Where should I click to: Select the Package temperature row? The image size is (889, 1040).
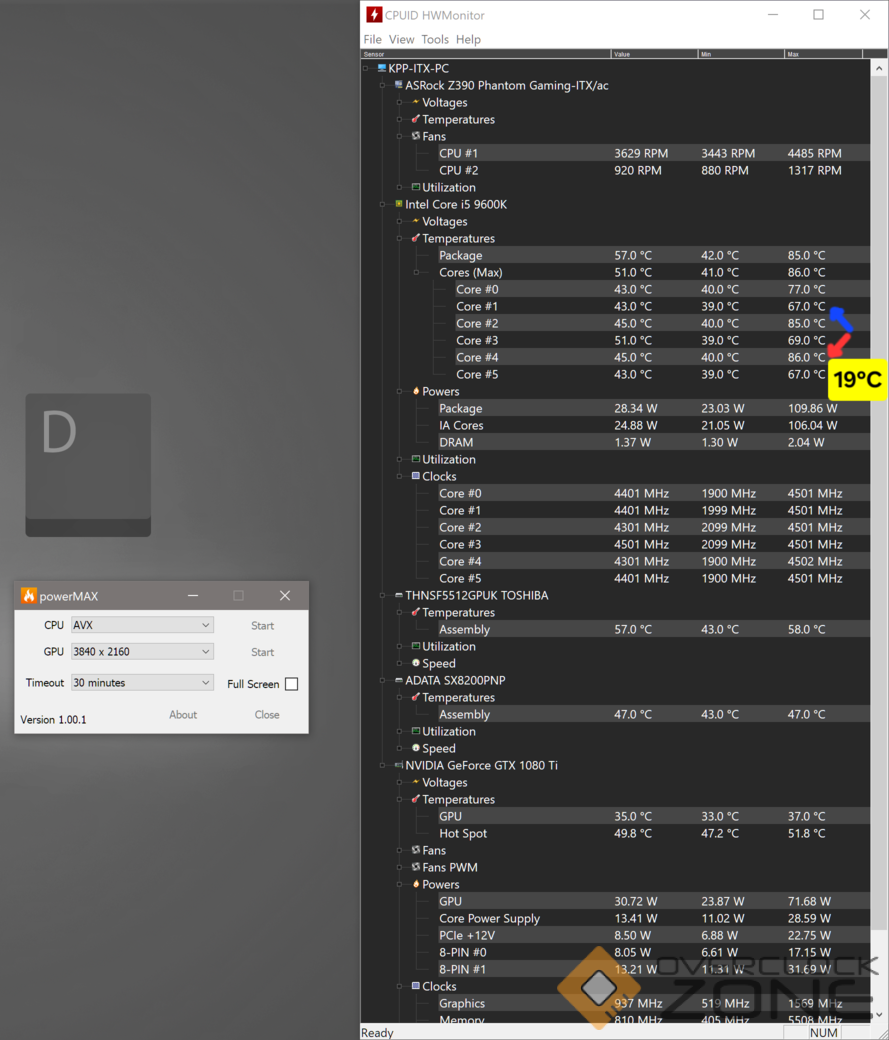tap(653, 255)
